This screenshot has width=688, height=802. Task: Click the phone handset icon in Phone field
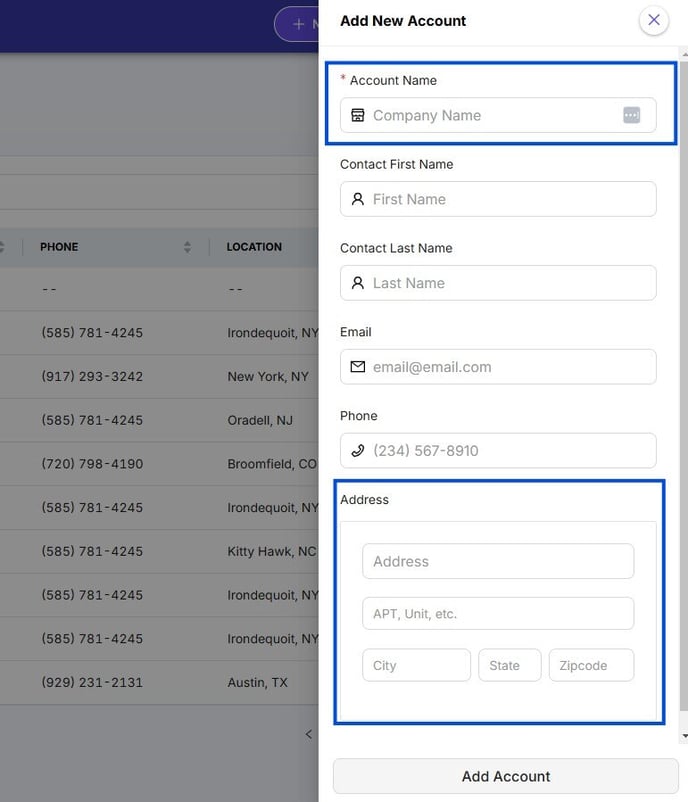(x=358, y=451)
